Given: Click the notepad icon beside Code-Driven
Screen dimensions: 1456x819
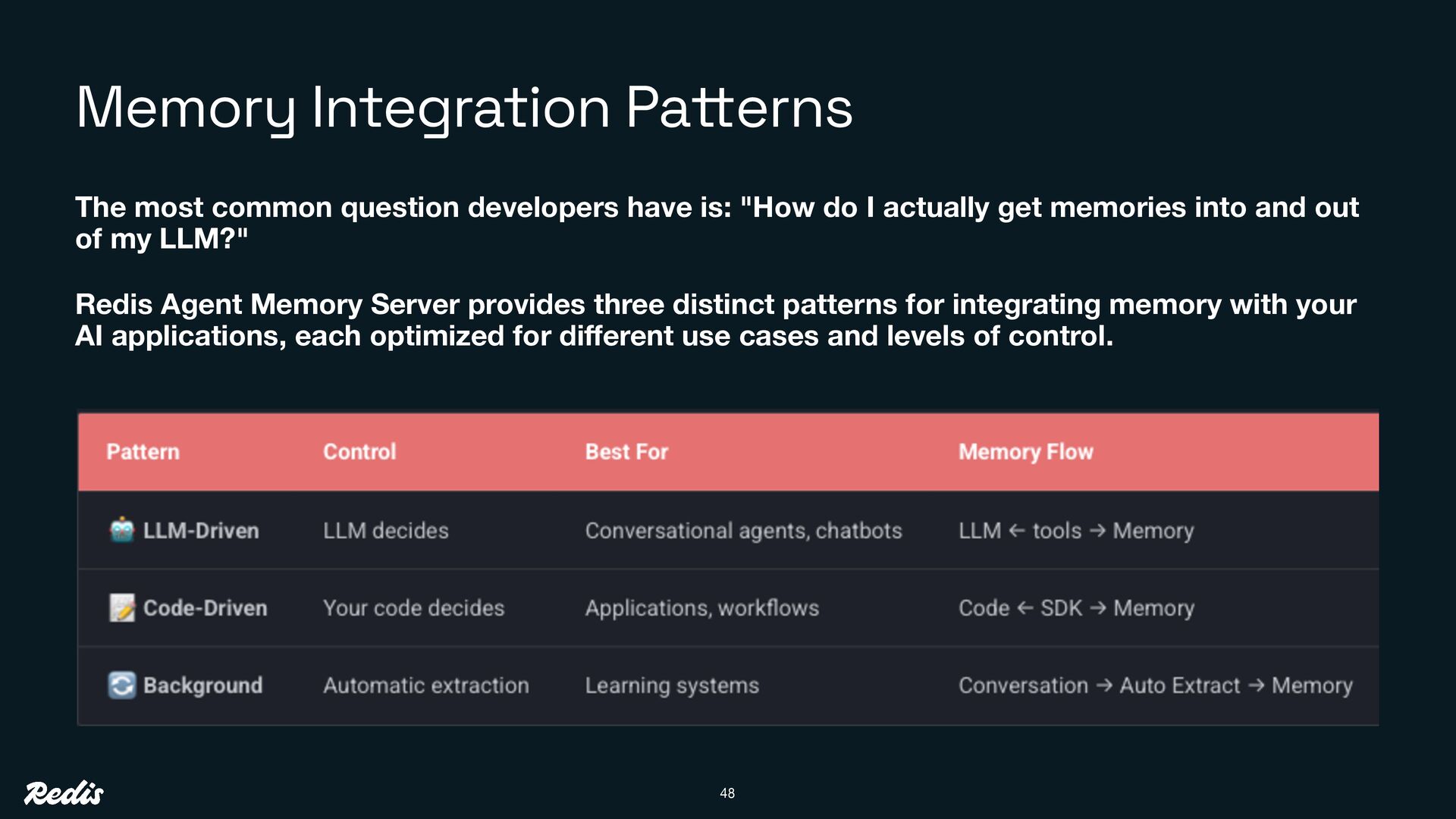Looking at the screenshot, I should pos(121,607).
